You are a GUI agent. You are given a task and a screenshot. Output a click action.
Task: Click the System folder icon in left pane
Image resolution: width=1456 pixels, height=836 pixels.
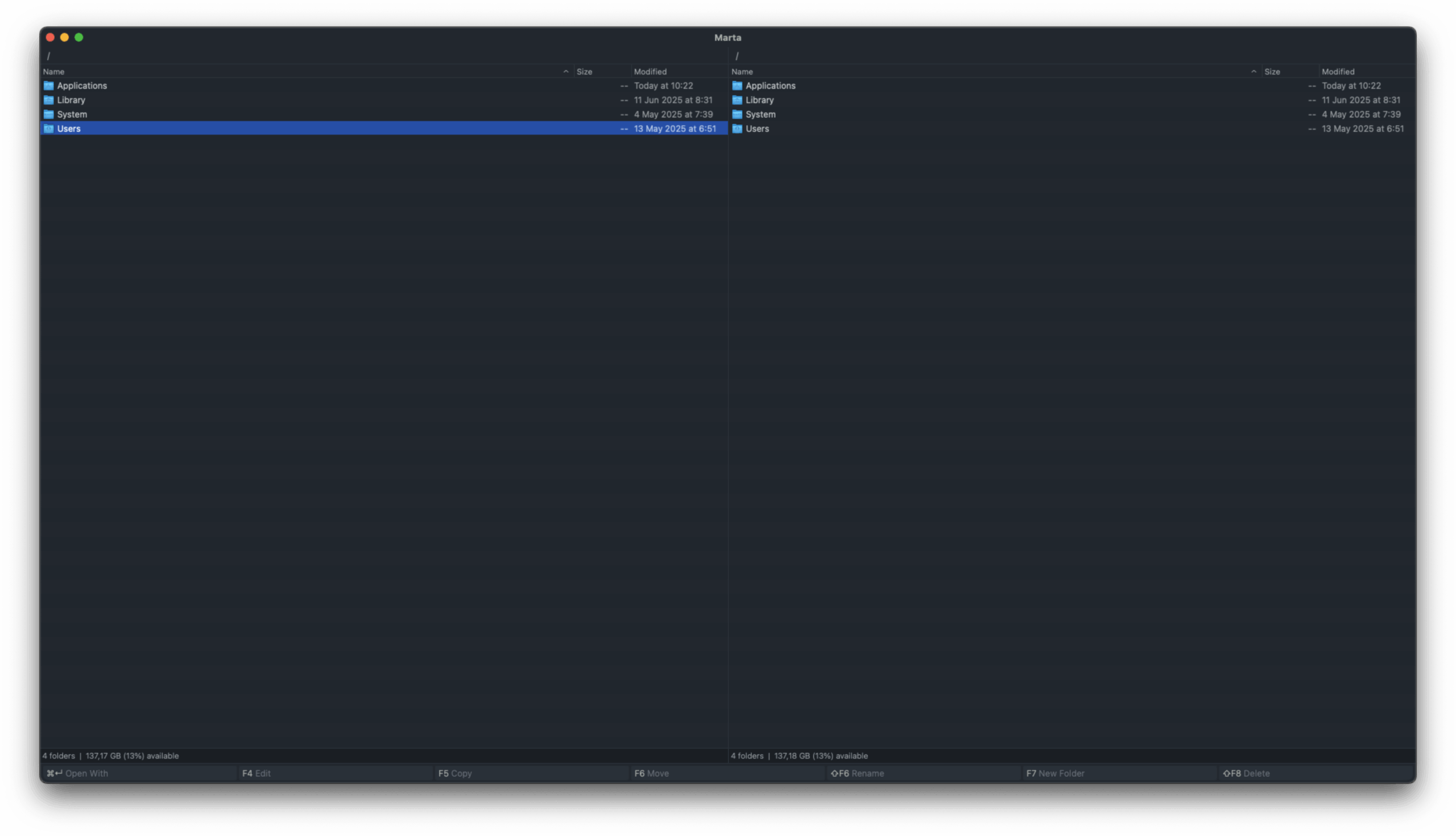click(49, 114)
